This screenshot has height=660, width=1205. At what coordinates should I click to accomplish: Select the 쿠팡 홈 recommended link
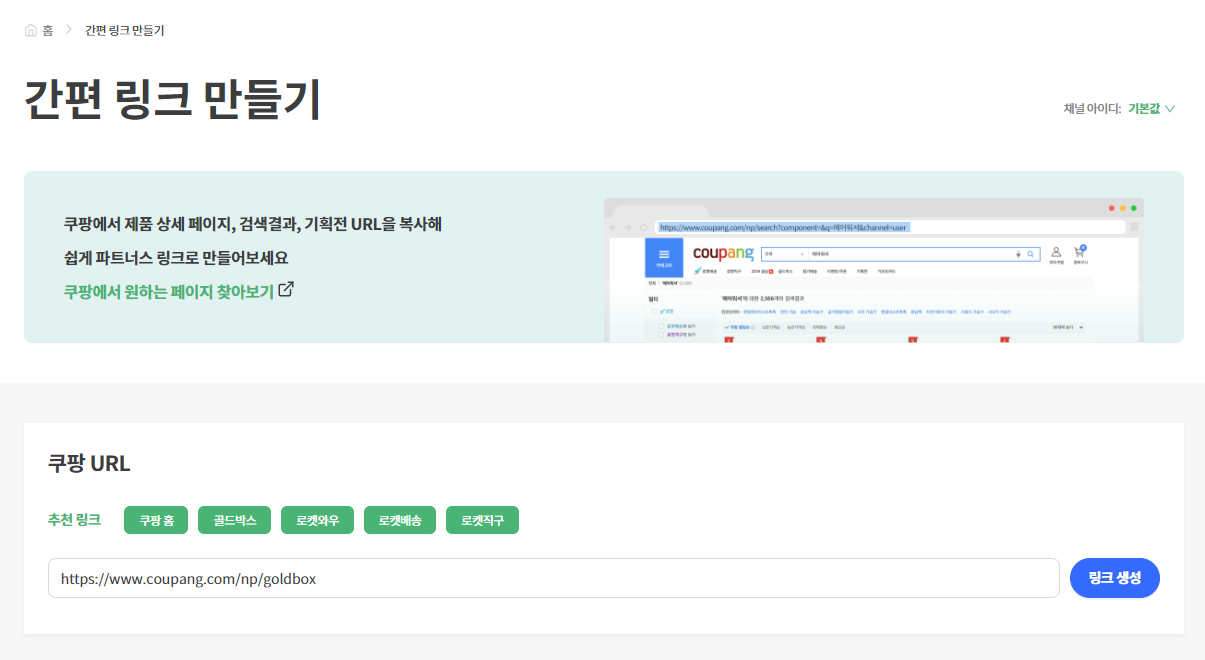[x=156, y=520]
